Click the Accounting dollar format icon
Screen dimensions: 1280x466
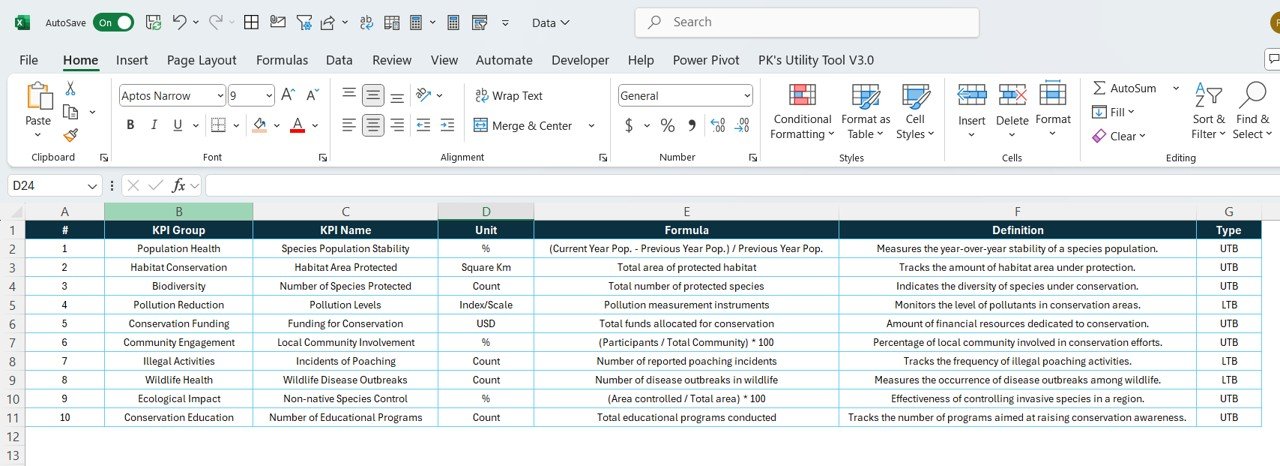click(629, 126)
